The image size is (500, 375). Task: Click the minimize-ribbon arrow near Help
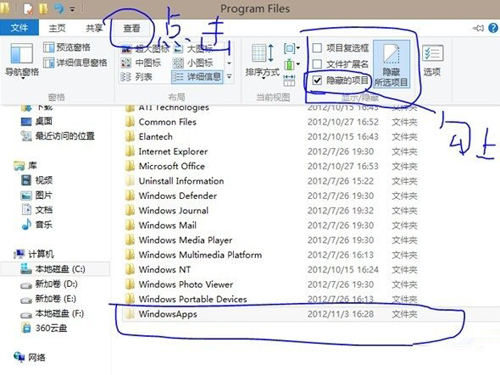[x=478, y=28]
